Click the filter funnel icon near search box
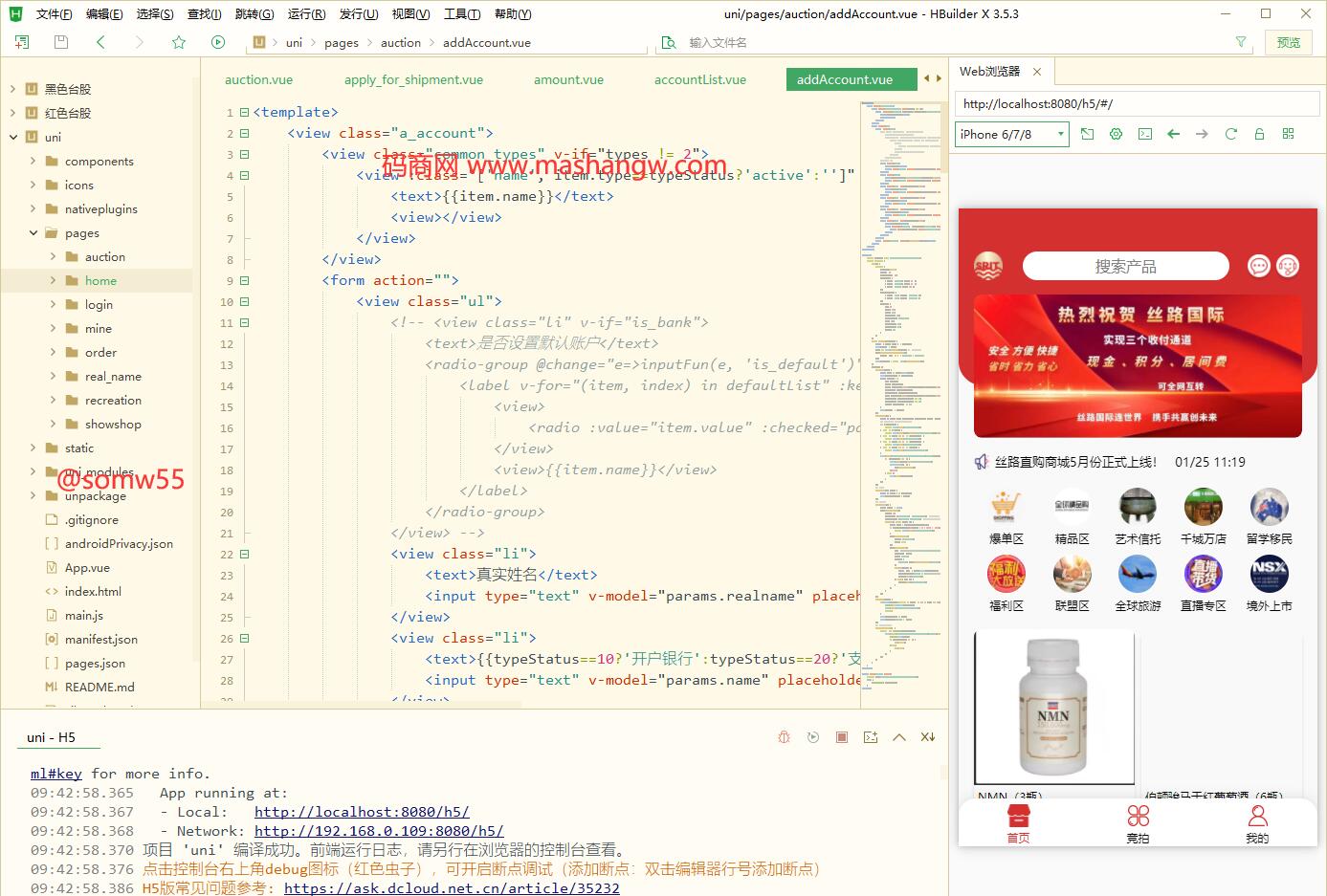1327x896 pixels. [1241, 42]
